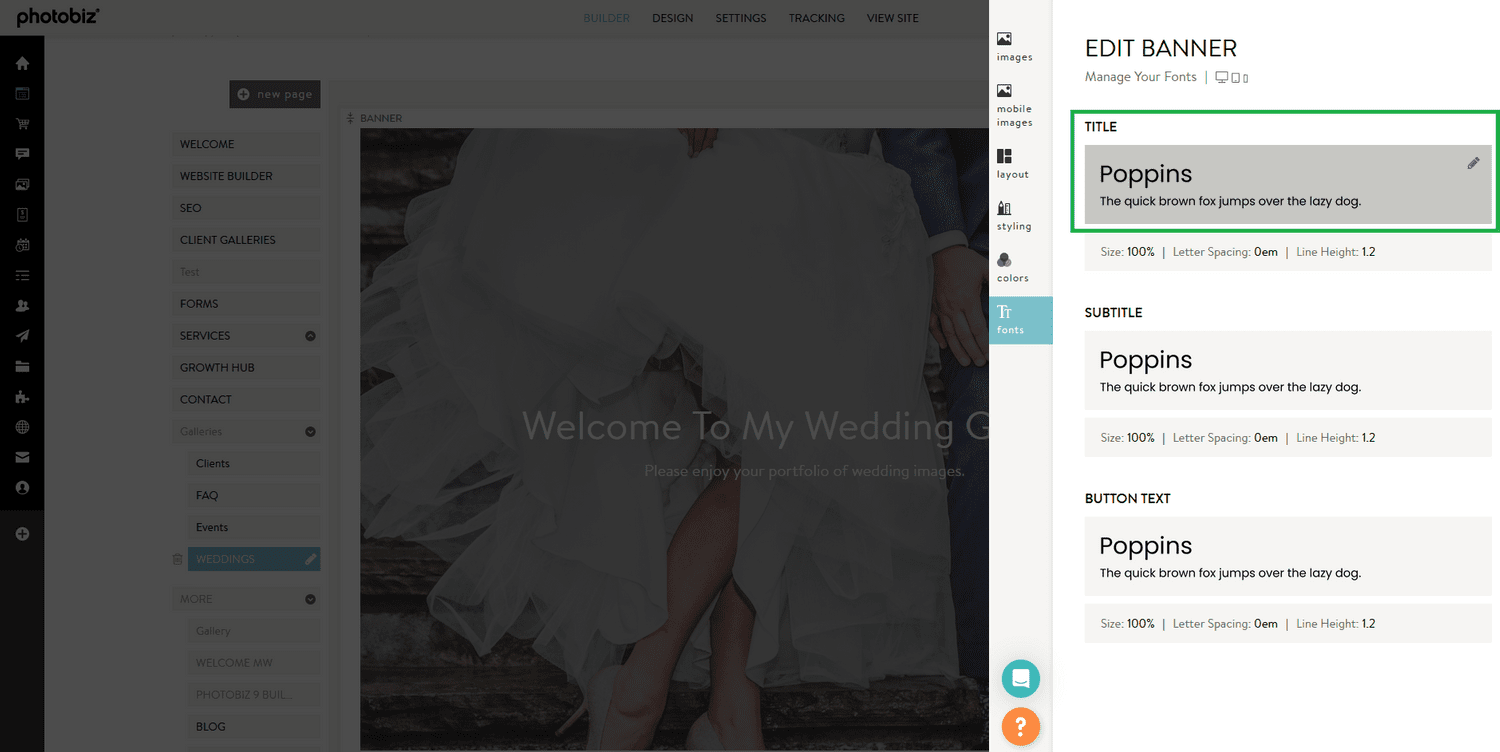Screen dimensions: 1500x752
Task: Switch to desktop preview mode
Action: (1221, 76)
